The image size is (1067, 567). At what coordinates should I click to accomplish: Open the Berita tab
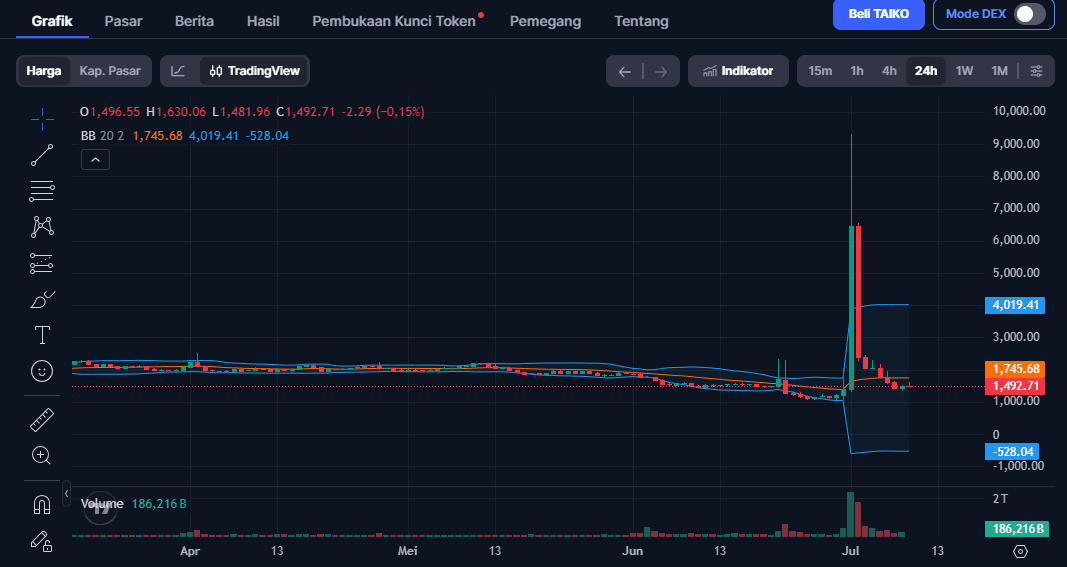click(194, 21)
